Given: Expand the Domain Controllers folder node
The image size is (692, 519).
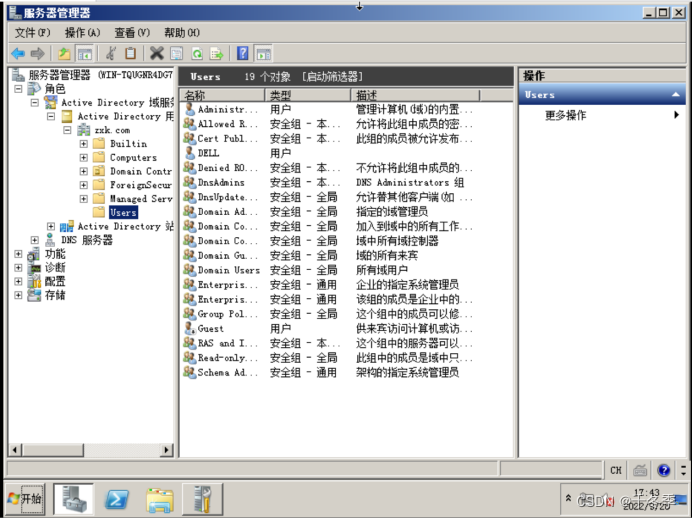Looking at the screenshot, I should pyautogui.click(x=83, y=171).
